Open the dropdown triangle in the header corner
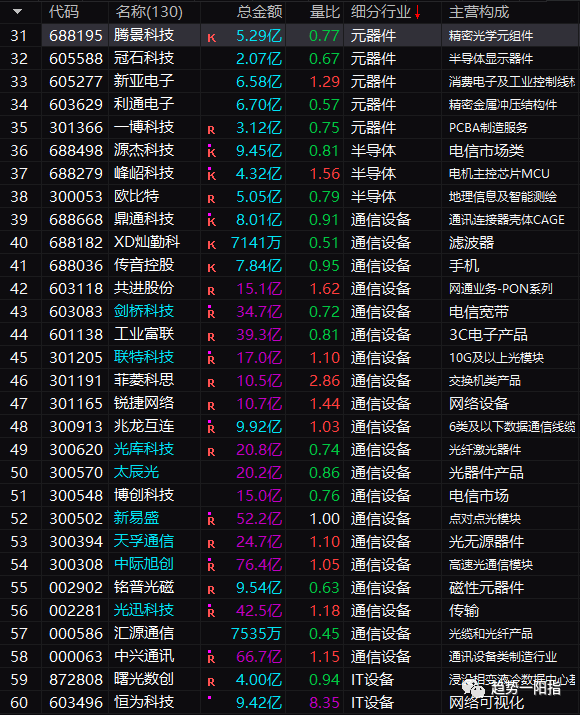This screenshot has width=580, height=715. 18,11
